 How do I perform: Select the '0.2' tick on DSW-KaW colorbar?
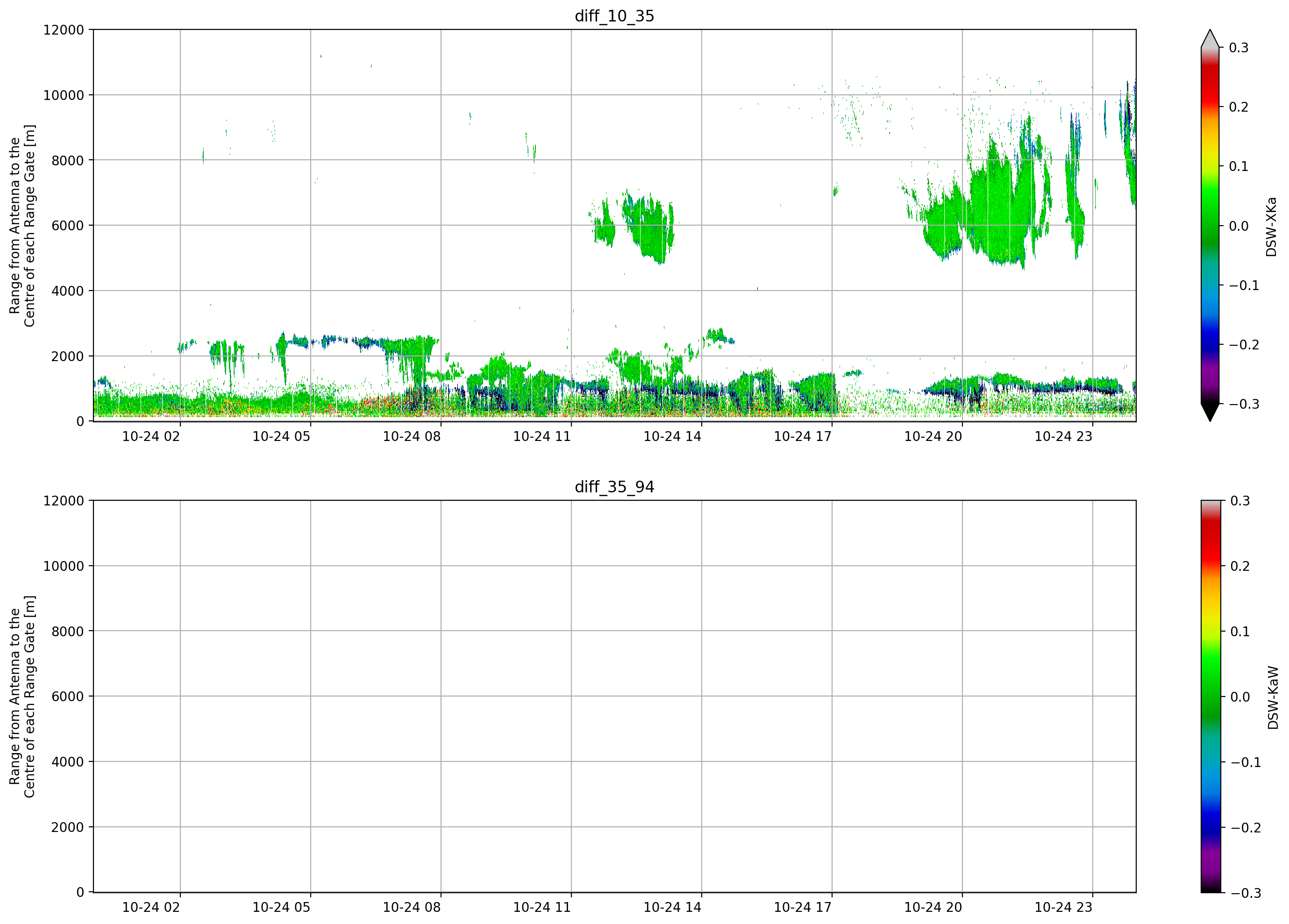pos(1239,567)
